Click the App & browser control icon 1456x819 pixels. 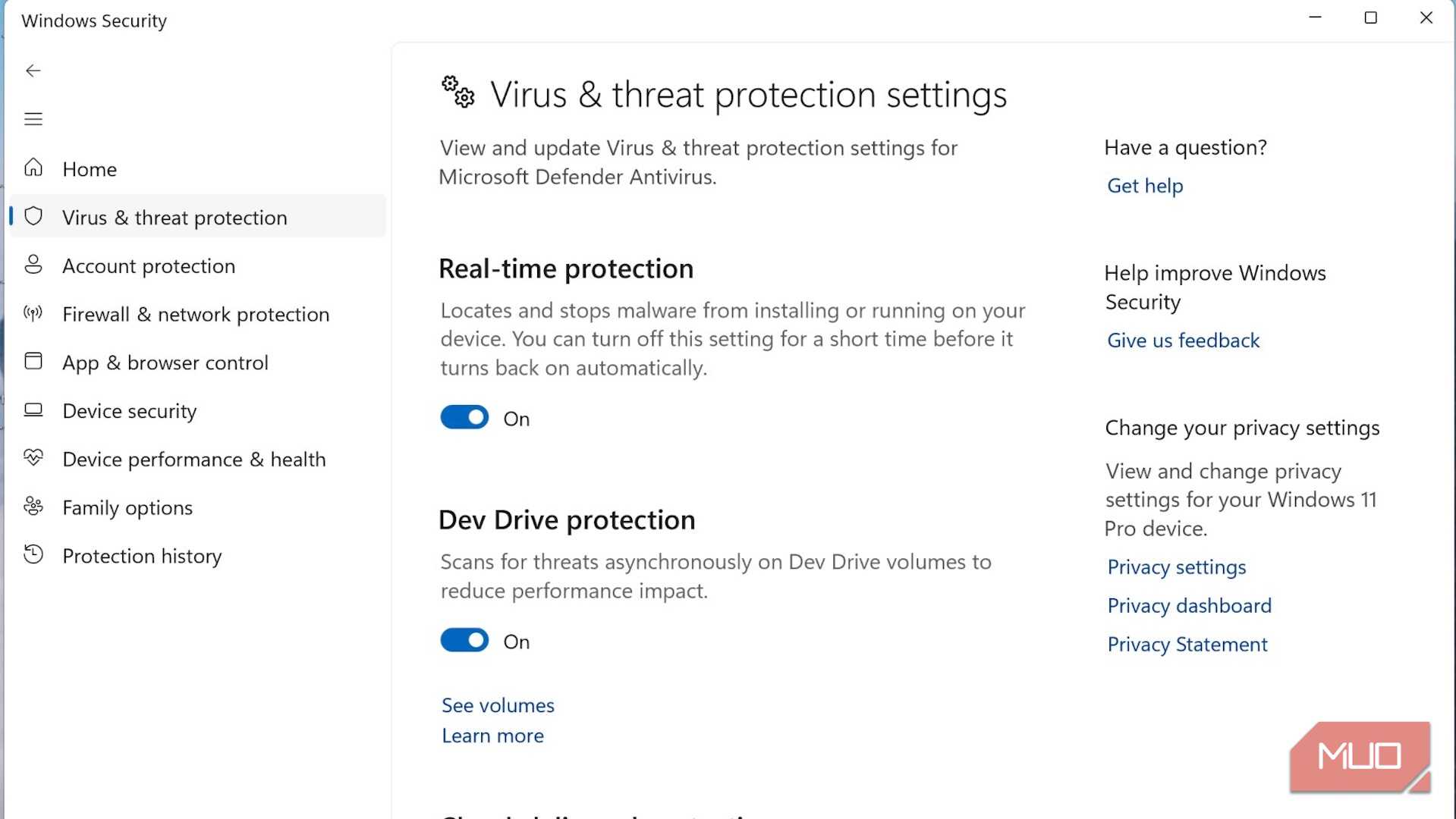pos(33,361)
